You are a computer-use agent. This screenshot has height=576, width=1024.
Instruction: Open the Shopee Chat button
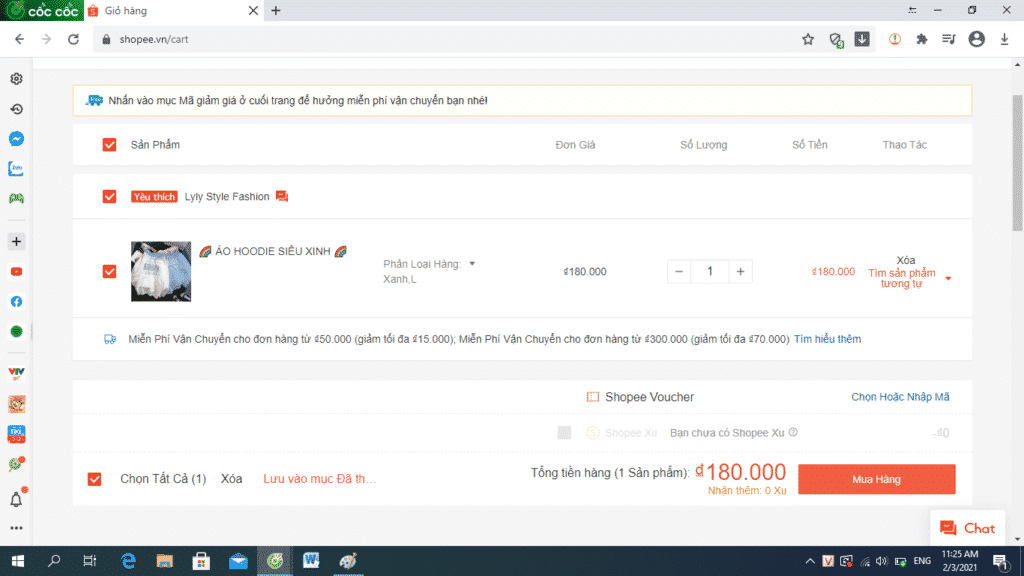tap(967, 528)
